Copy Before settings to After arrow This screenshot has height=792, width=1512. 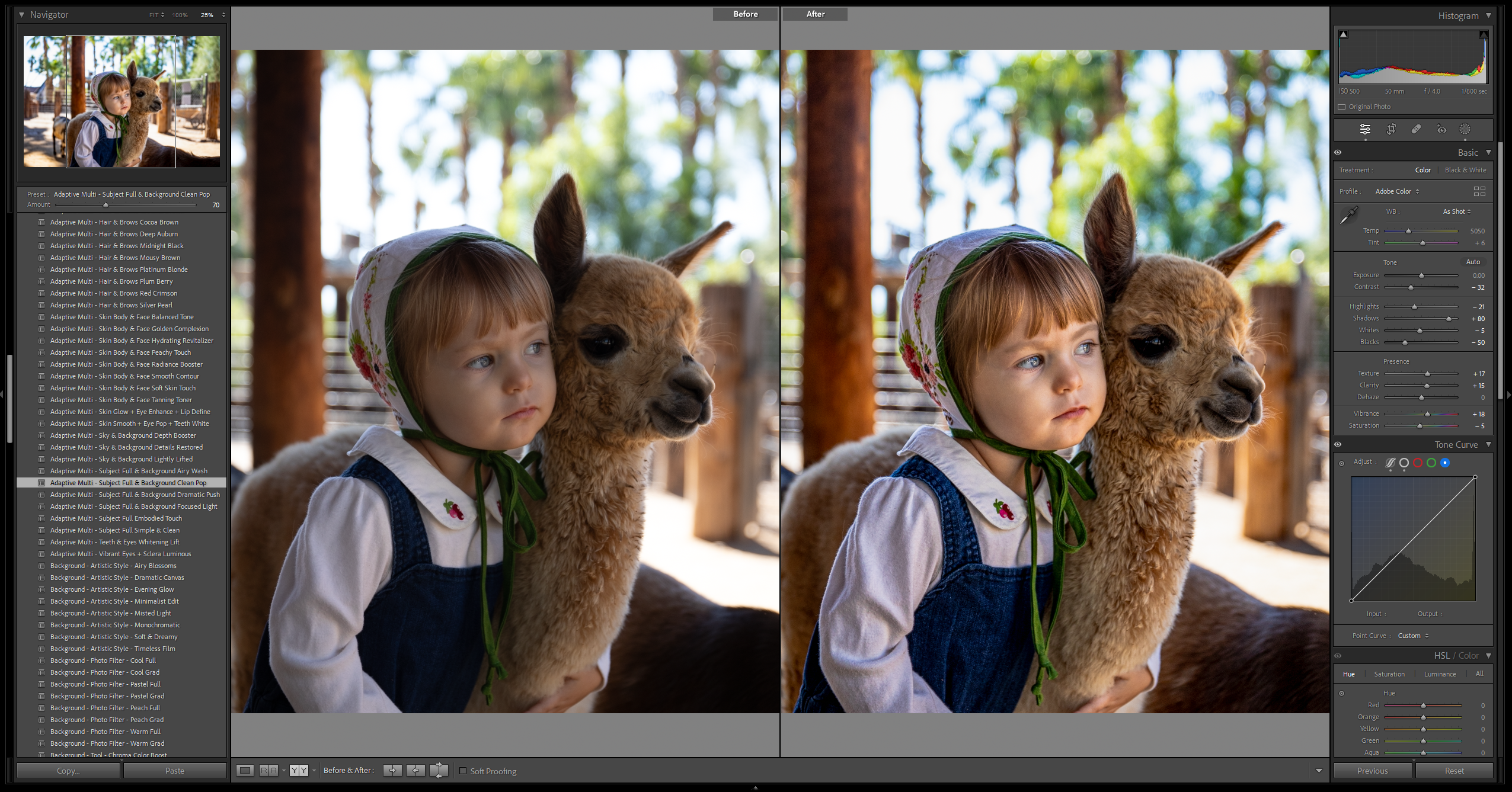click(x=392, y=770)
